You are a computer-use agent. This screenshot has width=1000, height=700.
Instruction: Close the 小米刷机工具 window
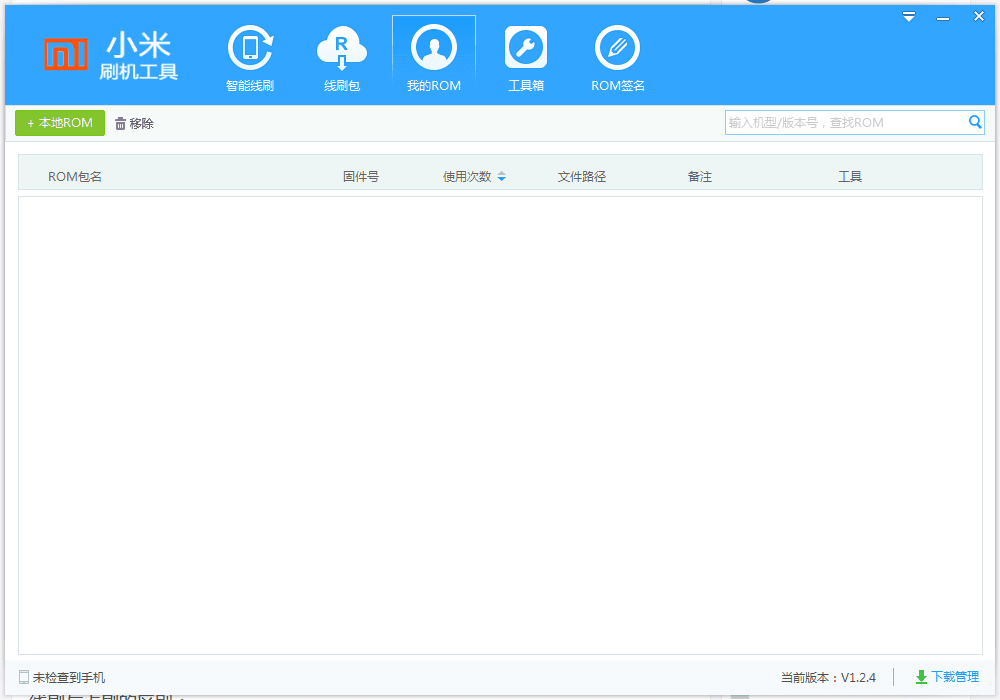(x=979, y=17)
